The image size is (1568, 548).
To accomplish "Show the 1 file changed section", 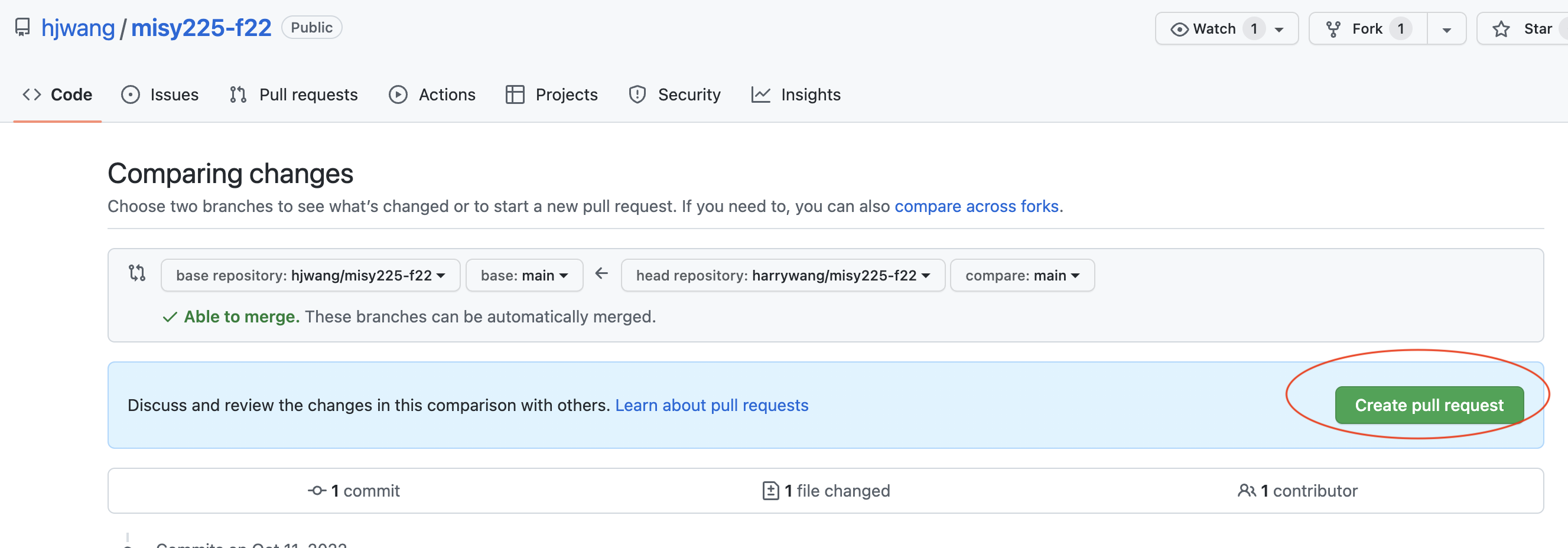I will [826, 491].
